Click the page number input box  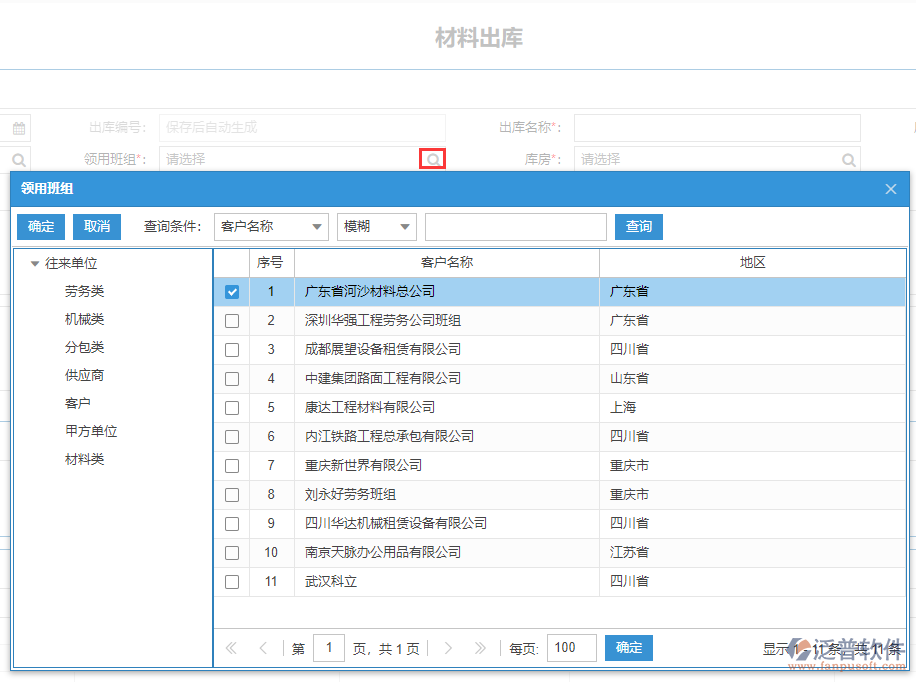pos(329,648)
